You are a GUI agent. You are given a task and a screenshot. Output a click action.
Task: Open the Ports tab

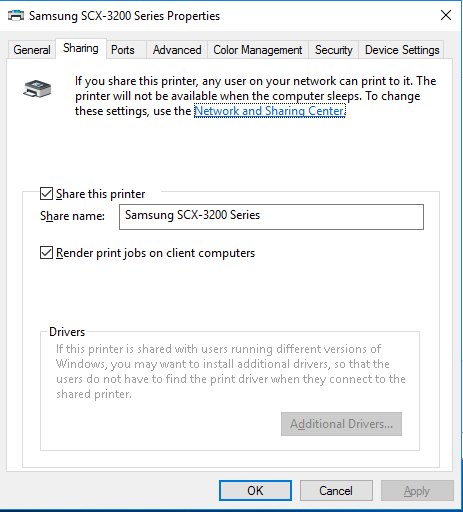123,50
